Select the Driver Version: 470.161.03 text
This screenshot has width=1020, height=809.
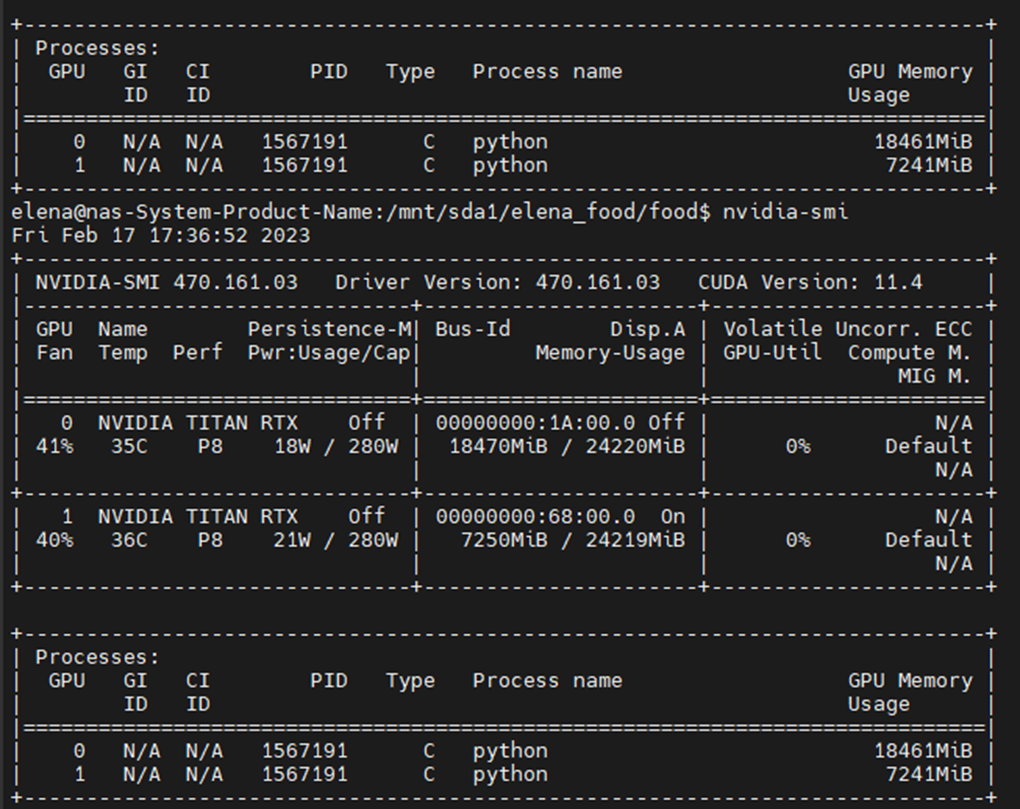point(497,282)
